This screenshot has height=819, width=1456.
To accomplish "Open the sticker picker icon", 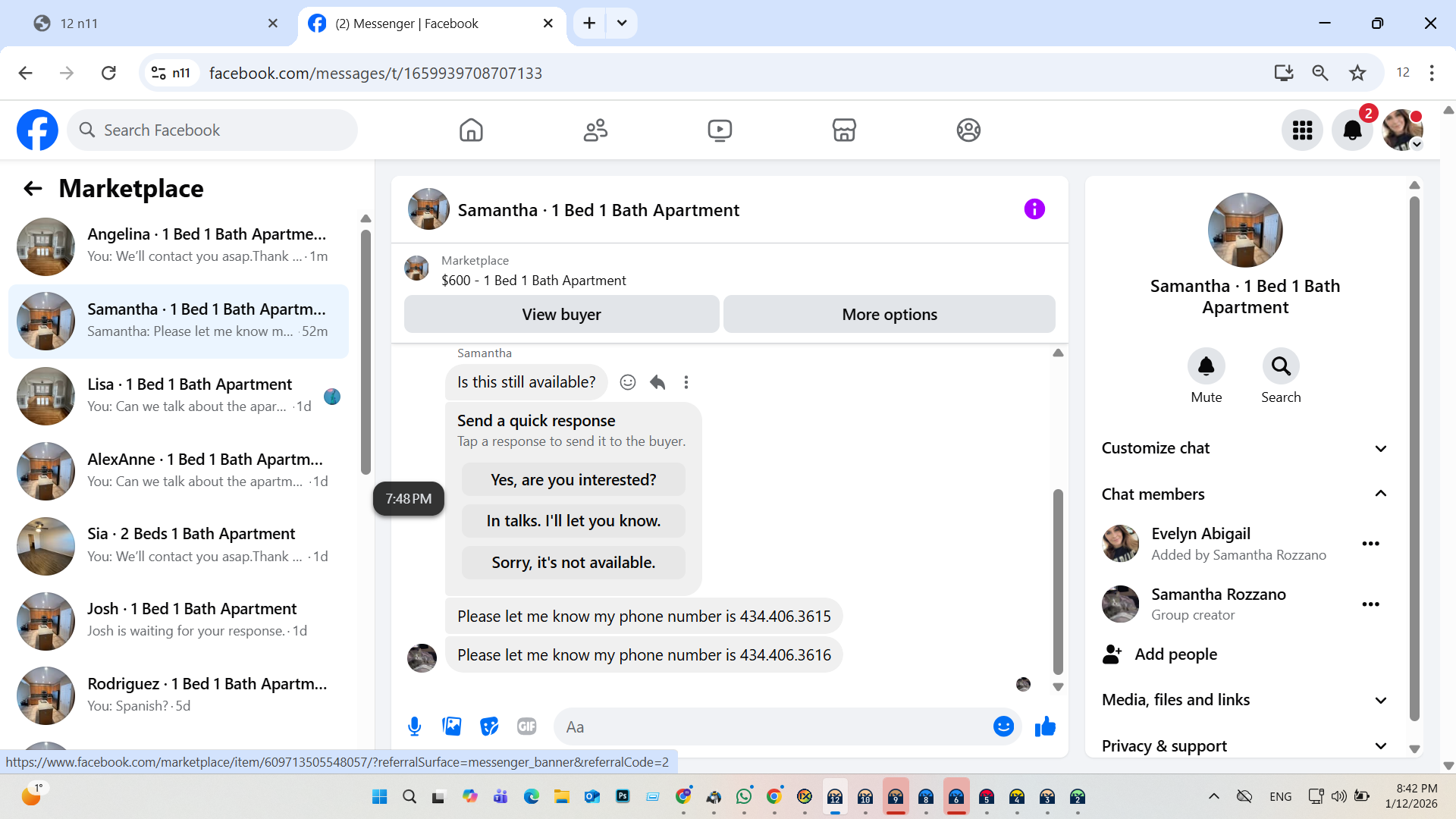I will click(489, 726).
